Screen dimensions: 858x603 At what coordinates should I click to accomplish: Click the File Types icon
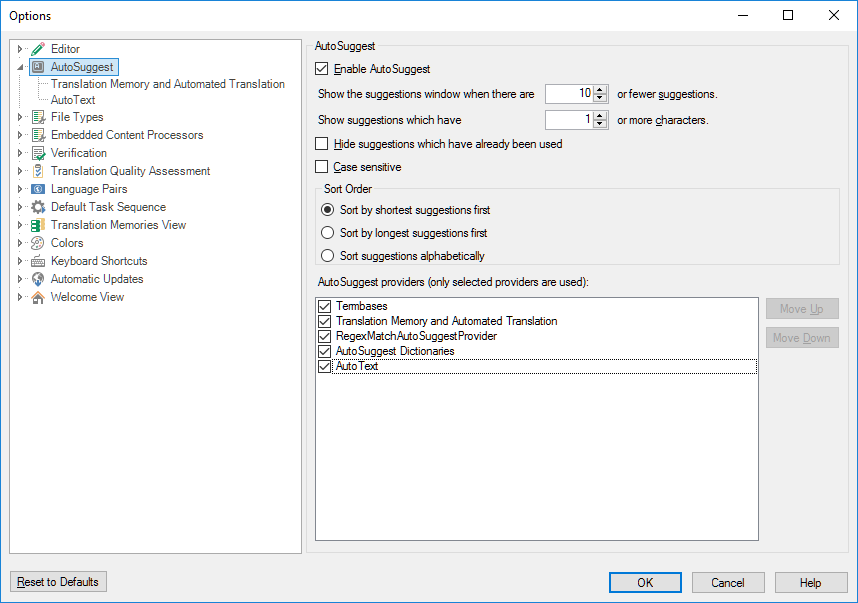(x=38, y=117)
